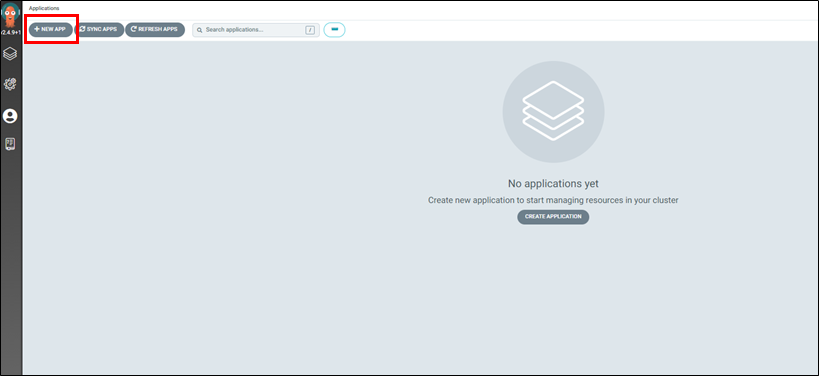Viewport: 819px width, 376px height.
Task: Click the Refresh Apps button
Action: (155, 30)
